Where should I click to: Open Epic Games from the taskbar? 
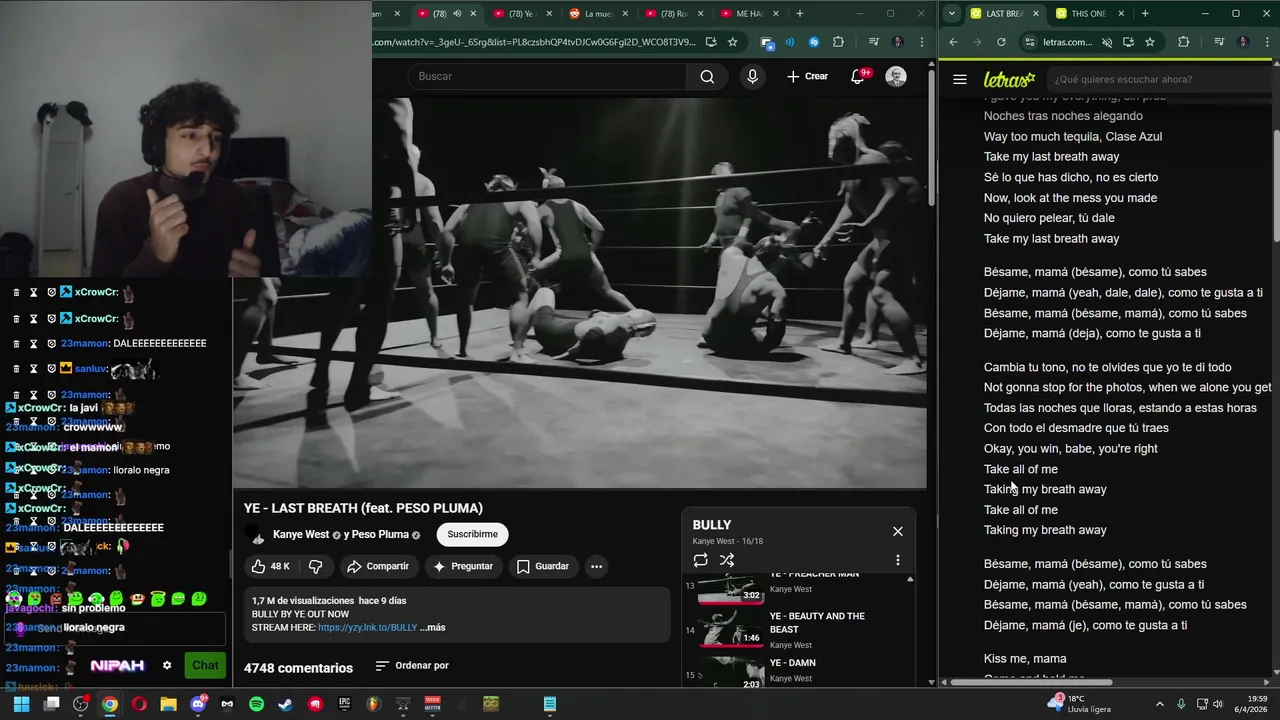click(x=344, y=704)
